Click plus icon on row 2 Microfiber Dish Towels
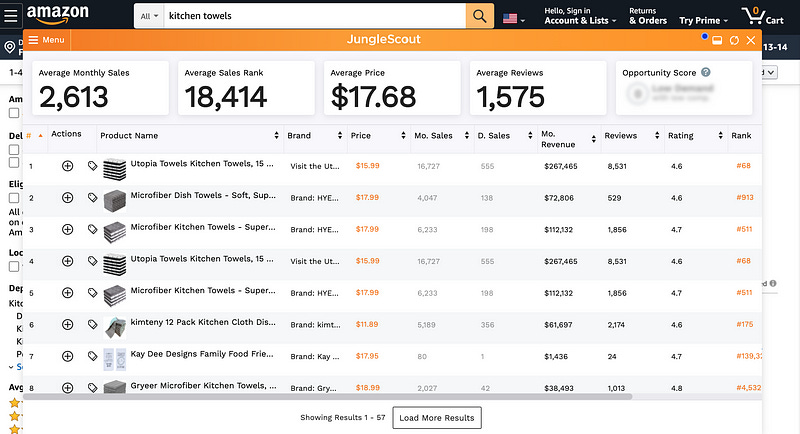This screenshot has height=434, width=800. click(x=67, y=197)
